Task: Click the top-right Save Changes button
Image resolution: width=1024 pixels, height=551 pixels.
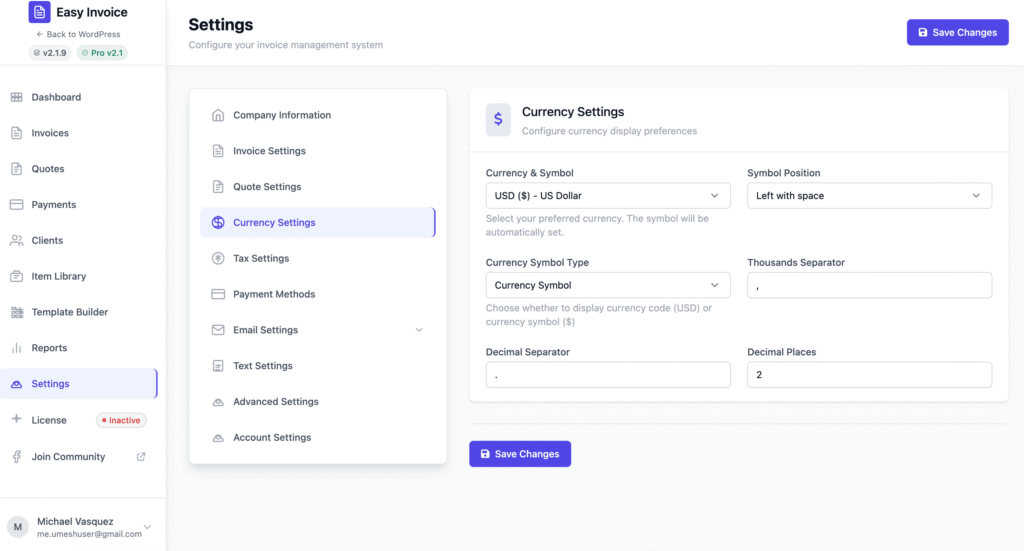Action: [x=957, y=33]
